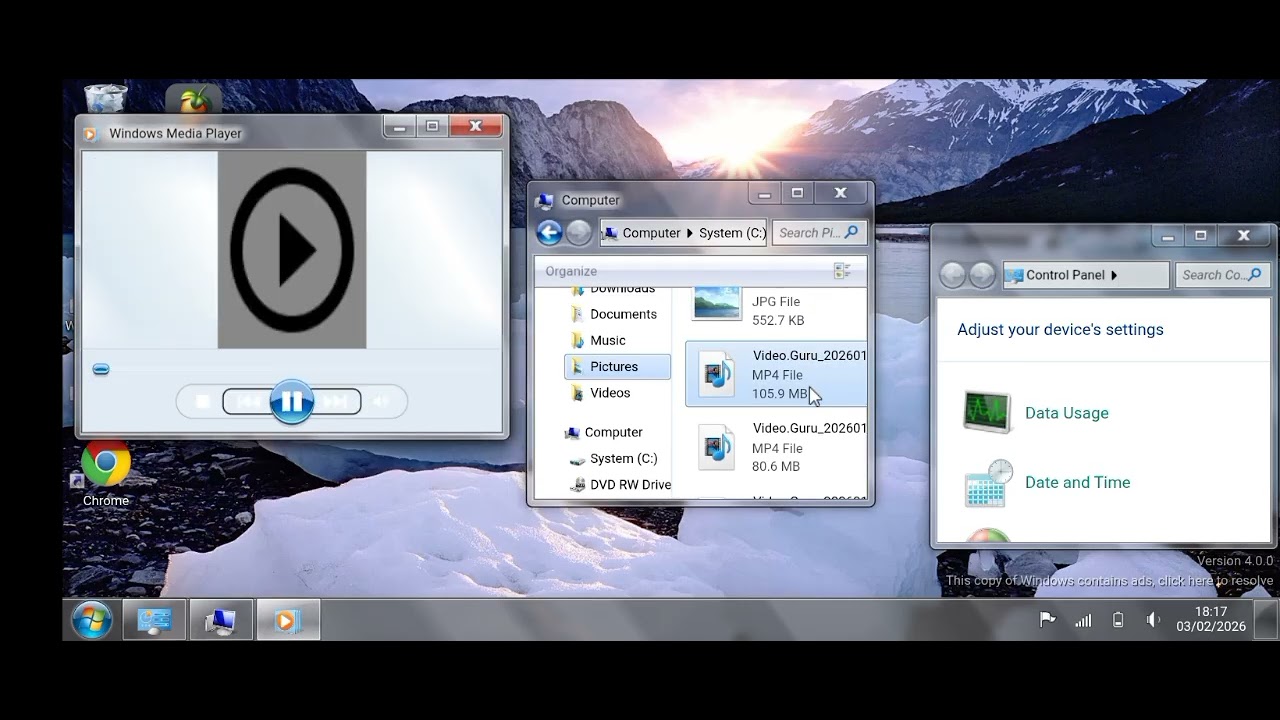The width and height of the screenshot is (1280, 720).
Task: Click the large play symbol in the video area
Action: (x=292, y=250)
